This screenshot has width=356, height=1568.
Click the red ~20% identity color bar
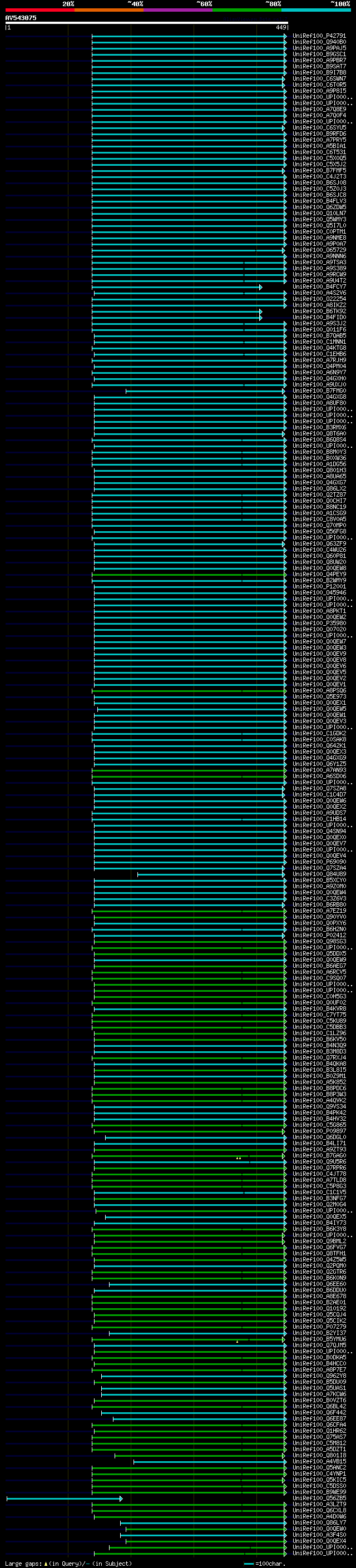coord(39,10)
